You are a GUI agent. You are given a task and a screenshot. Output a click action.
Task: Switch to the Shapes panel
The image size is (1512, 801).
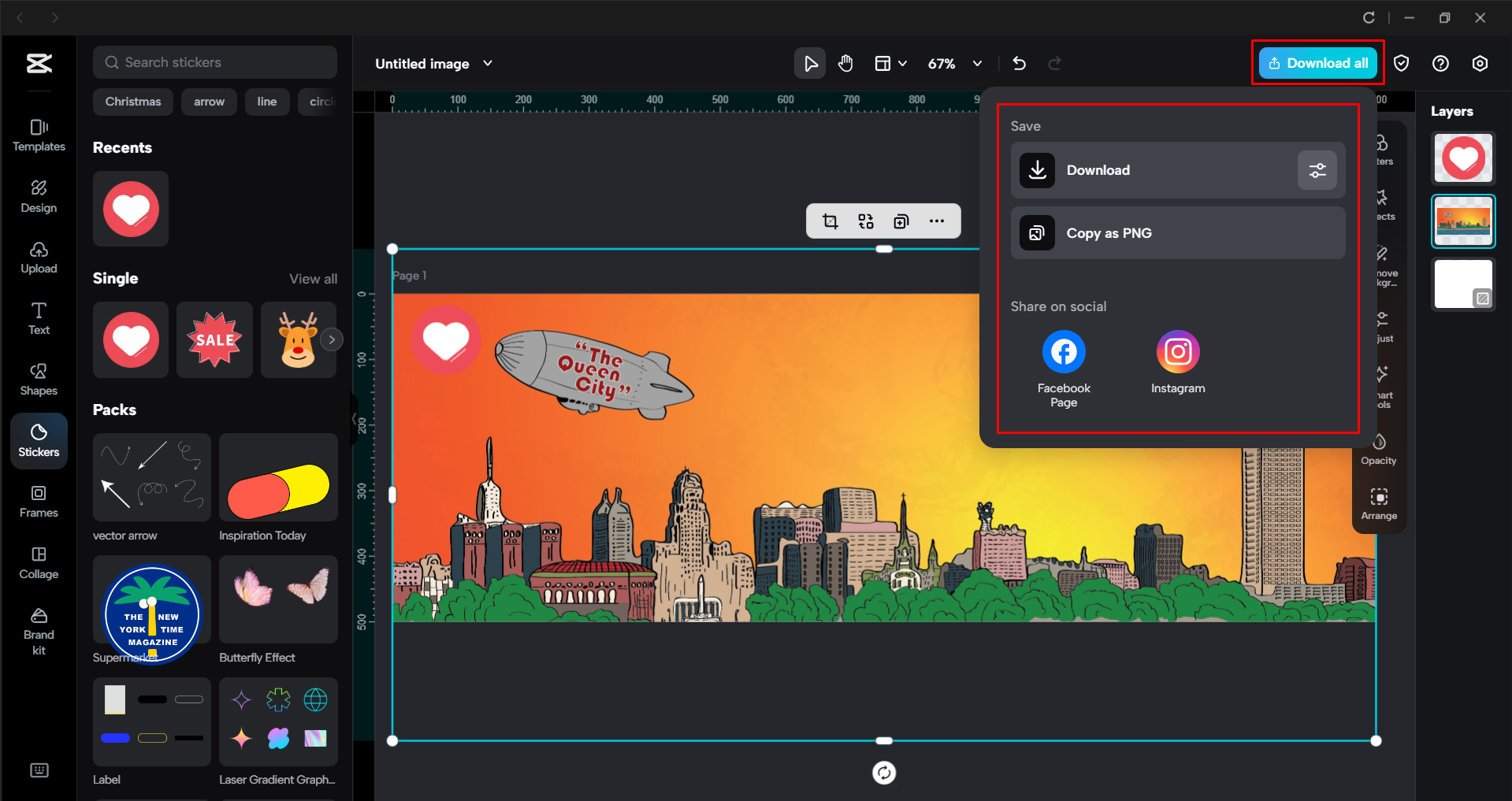pos(39,379)
